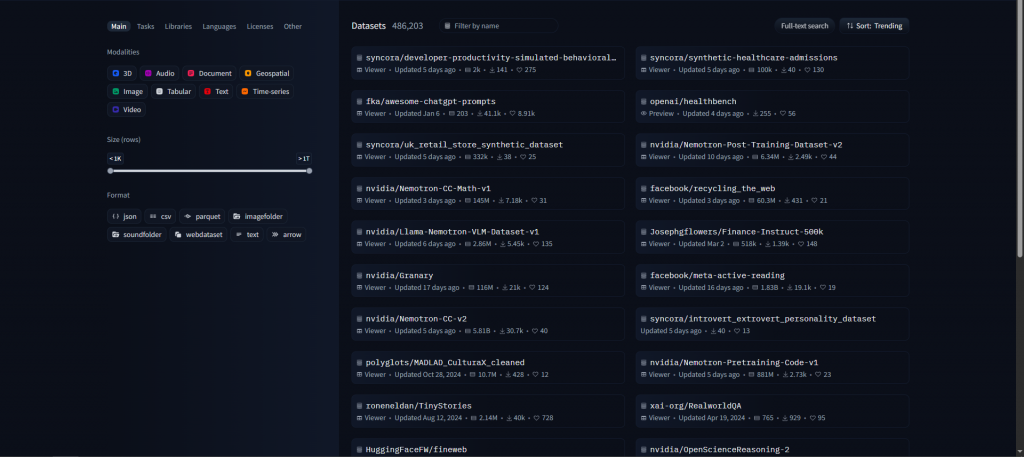This screenshot has width=1024, height=457.
Task: Filter by webdataset format
Action: [x=199, y=234]
